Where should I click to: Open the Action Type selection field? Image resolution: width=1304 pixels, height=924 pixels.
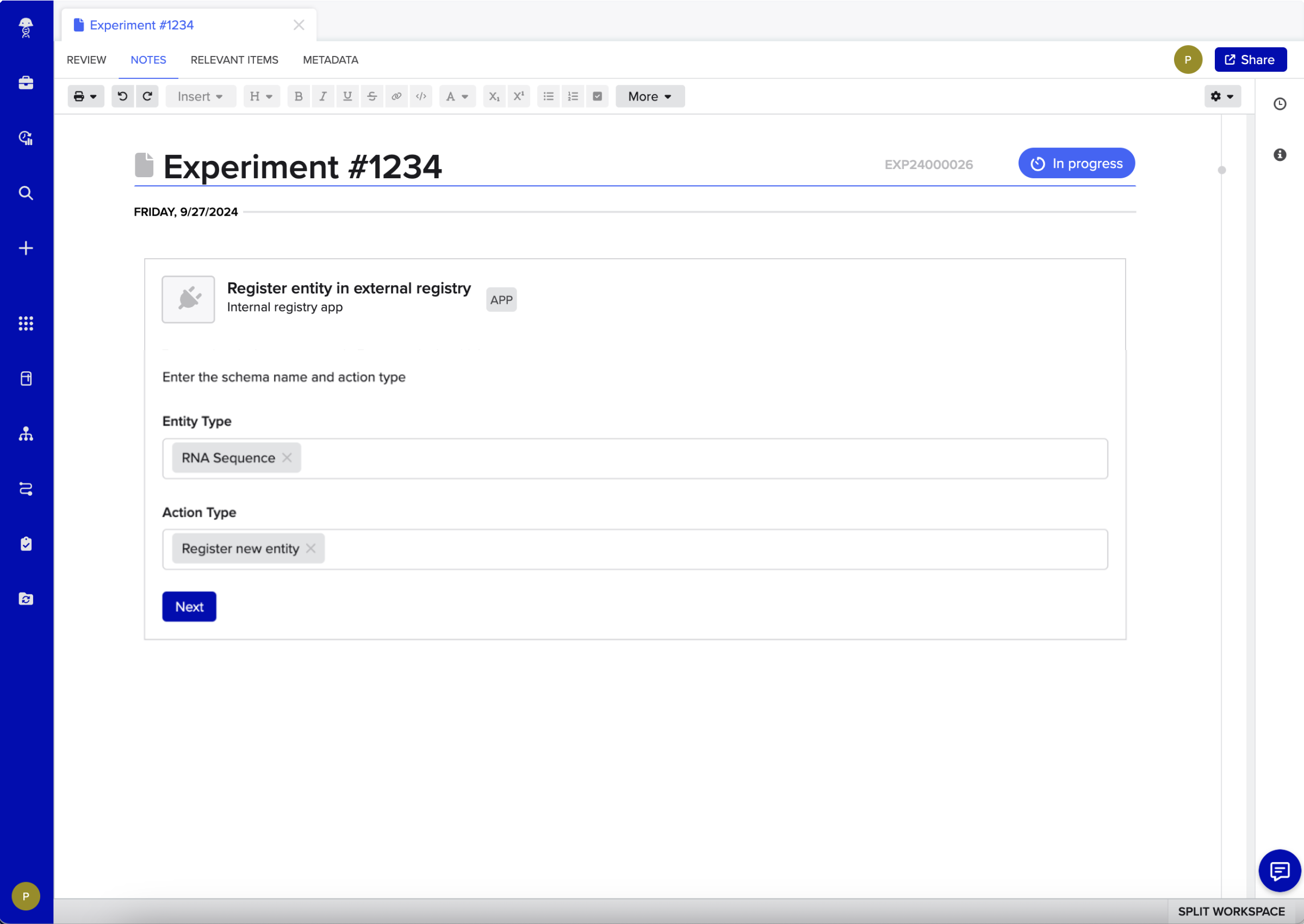[x=635, y=550]
